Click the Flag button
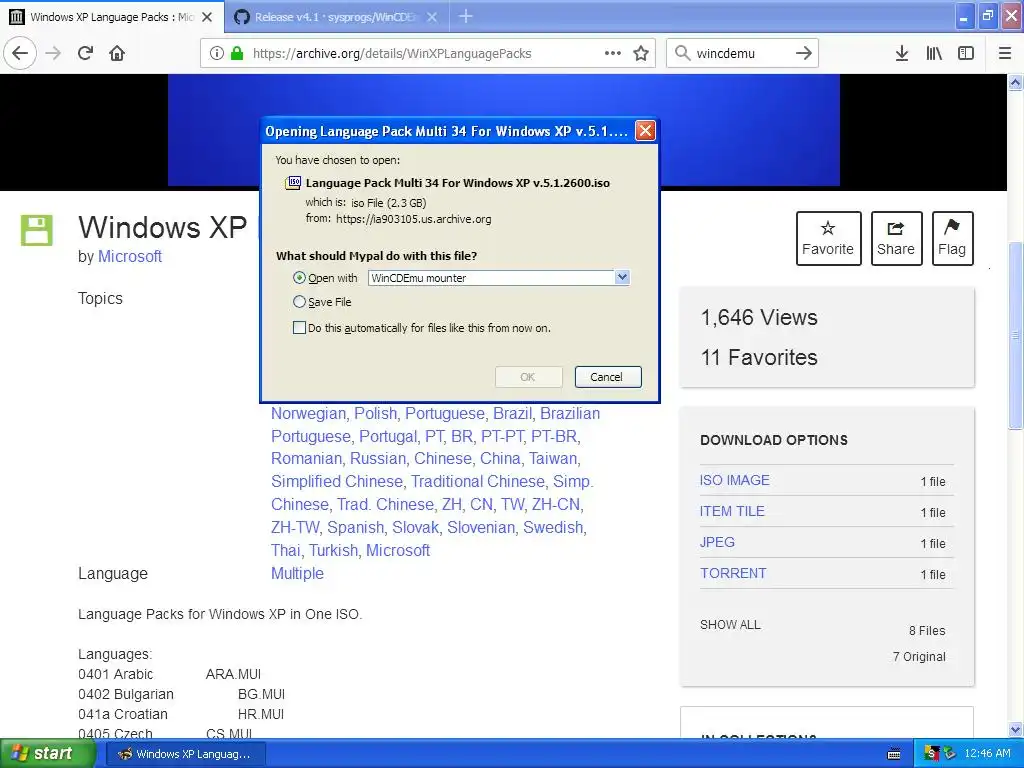1024x768 pixels. click(952, 238)
